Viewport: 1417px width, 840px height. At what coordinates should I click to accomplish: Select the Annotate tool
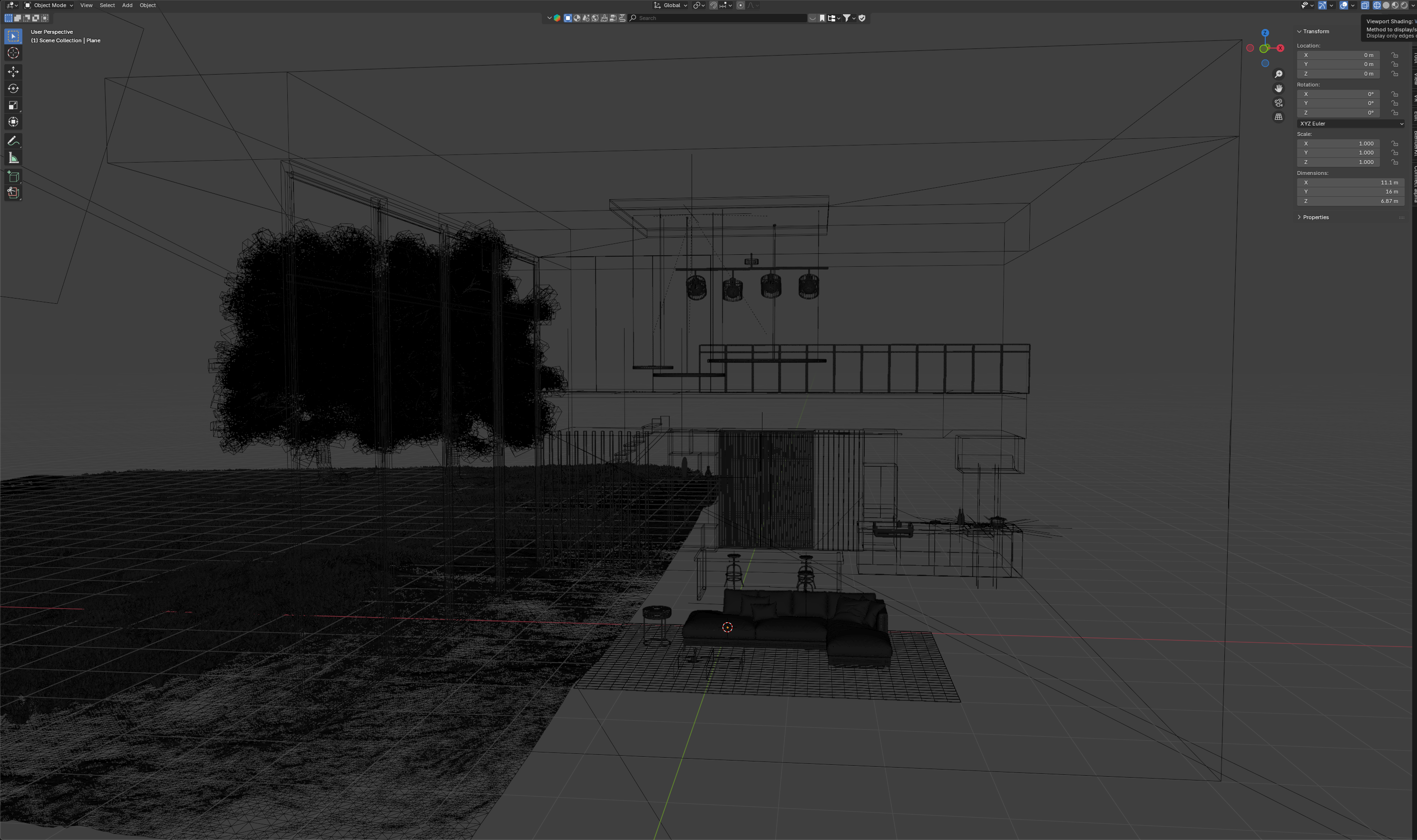point(13,141)
